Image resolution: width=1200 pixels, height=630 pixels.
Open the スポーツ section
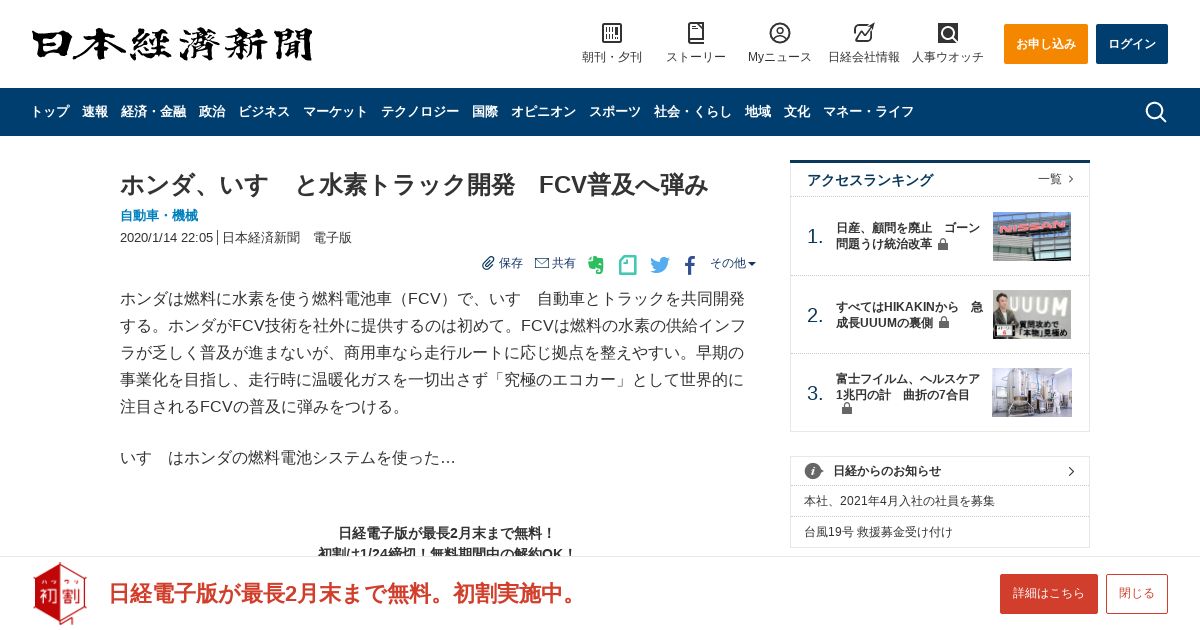click(x=615, y=112)
